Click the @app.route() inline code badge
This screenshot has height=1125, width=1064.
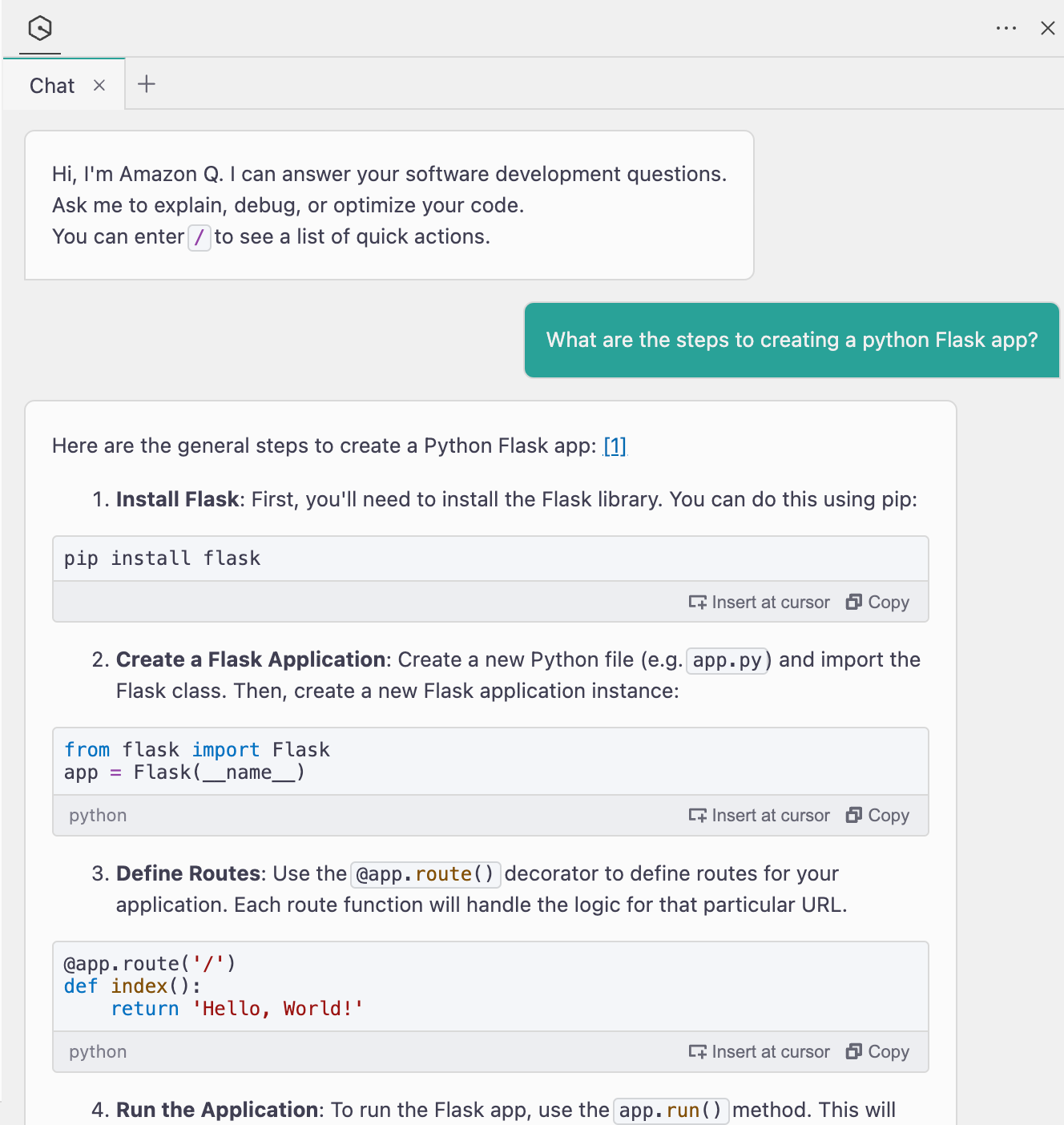pyautogui.click(x=425, y=874)
